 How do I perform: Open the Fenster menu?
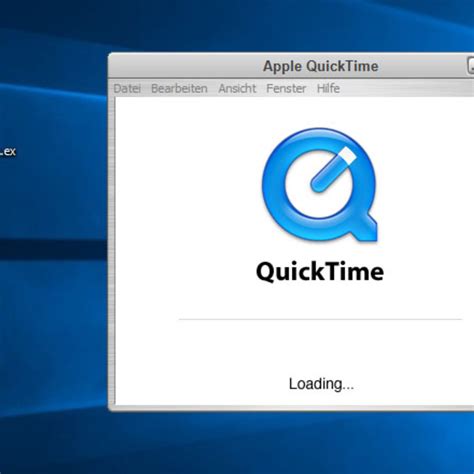point(286,88)
